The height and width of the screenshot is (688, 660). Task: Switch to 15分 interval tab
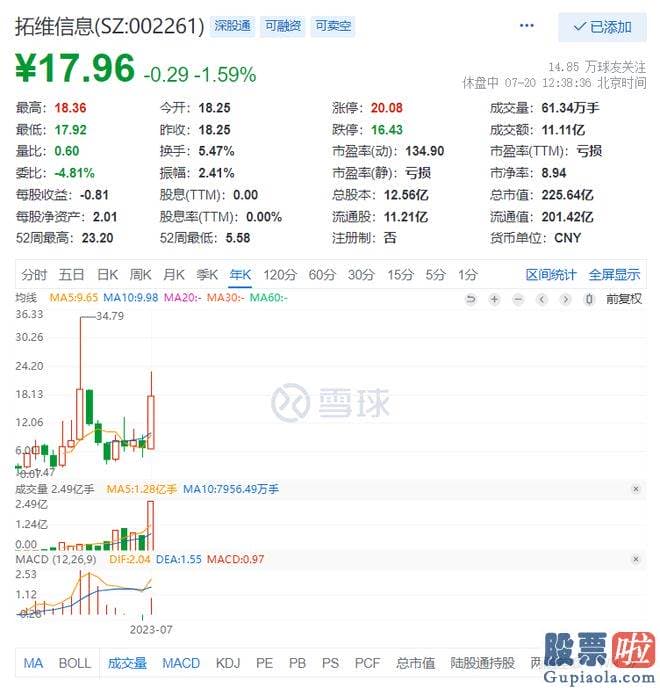pyautogui.click(x=400, y=275)
